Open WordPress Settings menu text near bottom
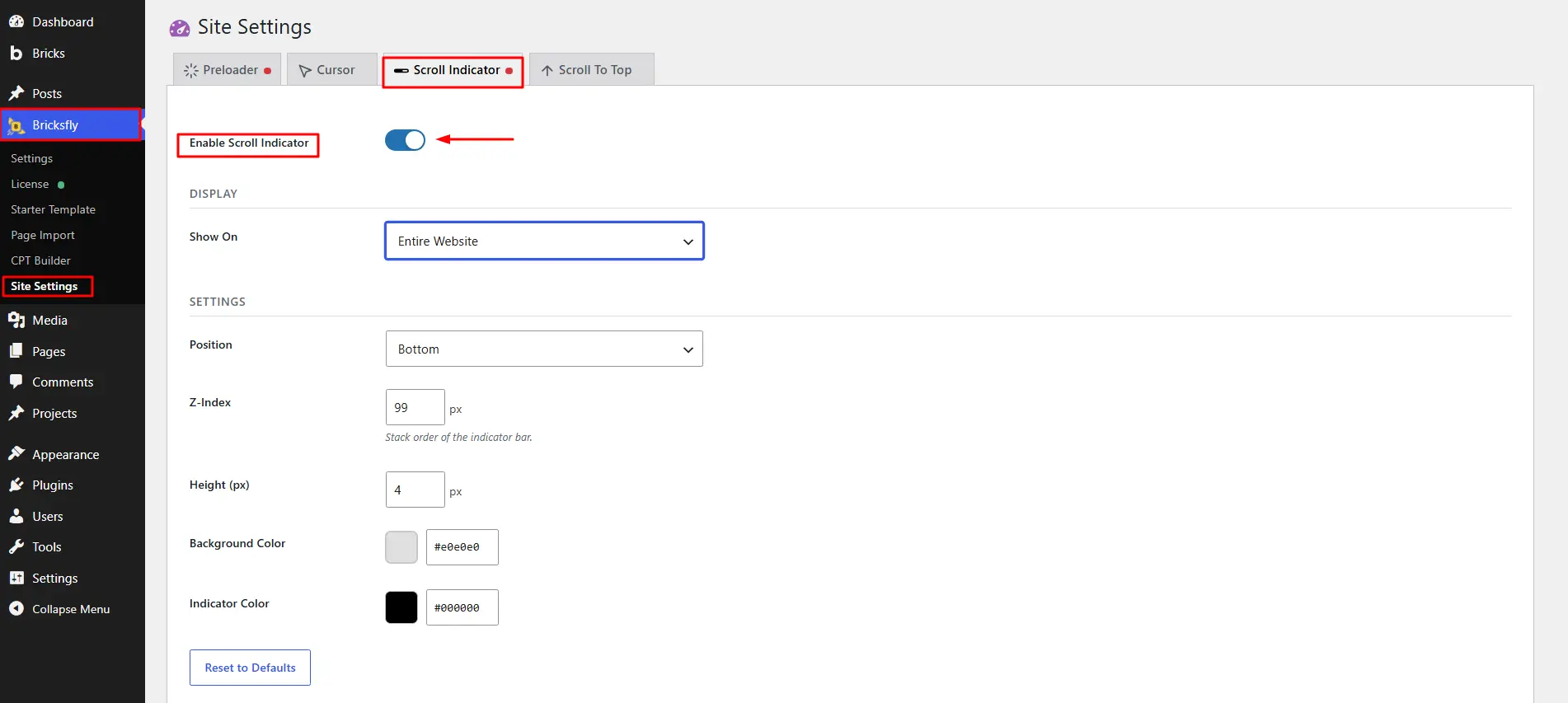This screenshot has height=703, width=1568. coord(55,578)
